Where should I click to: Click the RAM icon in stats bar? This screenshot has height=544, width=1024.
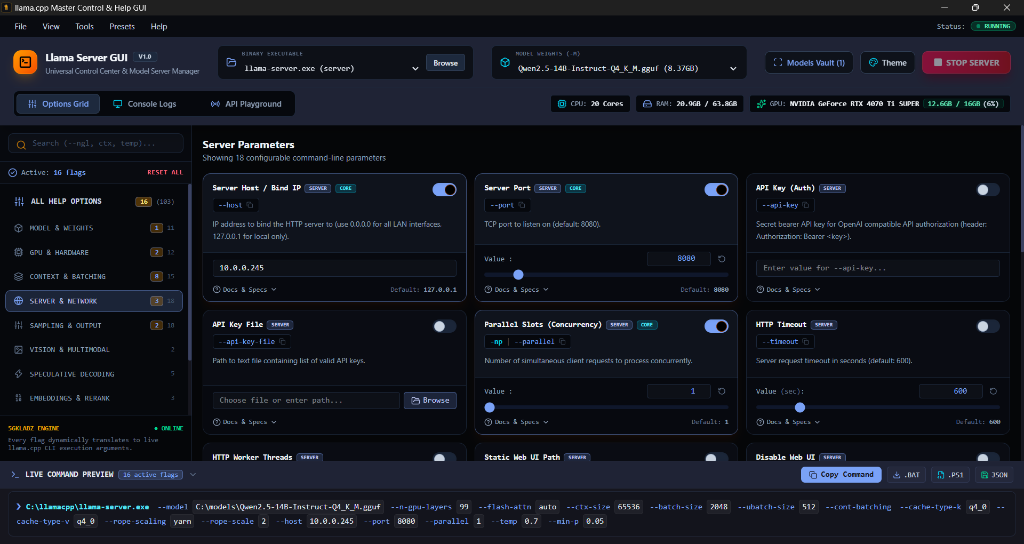click(x=647, y=104)
